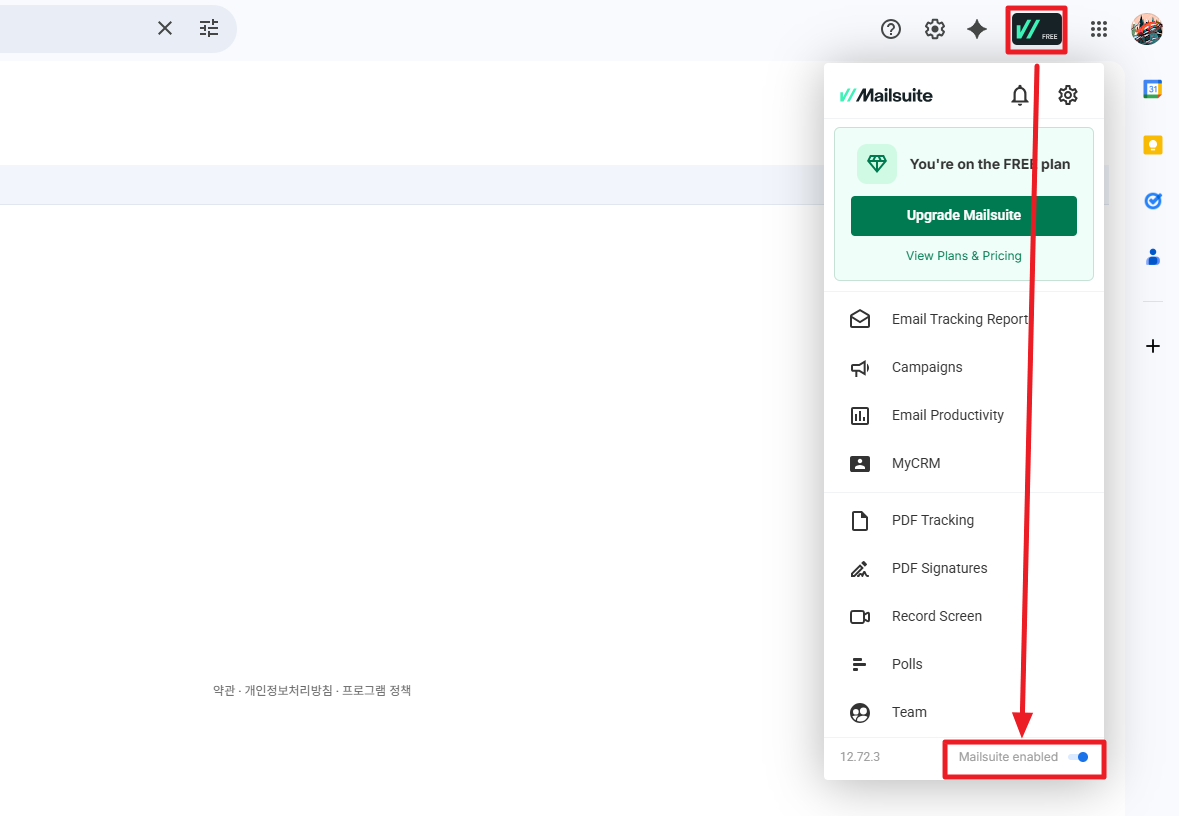Open Mailsuite panel settings gear
This screenshot has height=816, width=1179.
[1068, 95]
